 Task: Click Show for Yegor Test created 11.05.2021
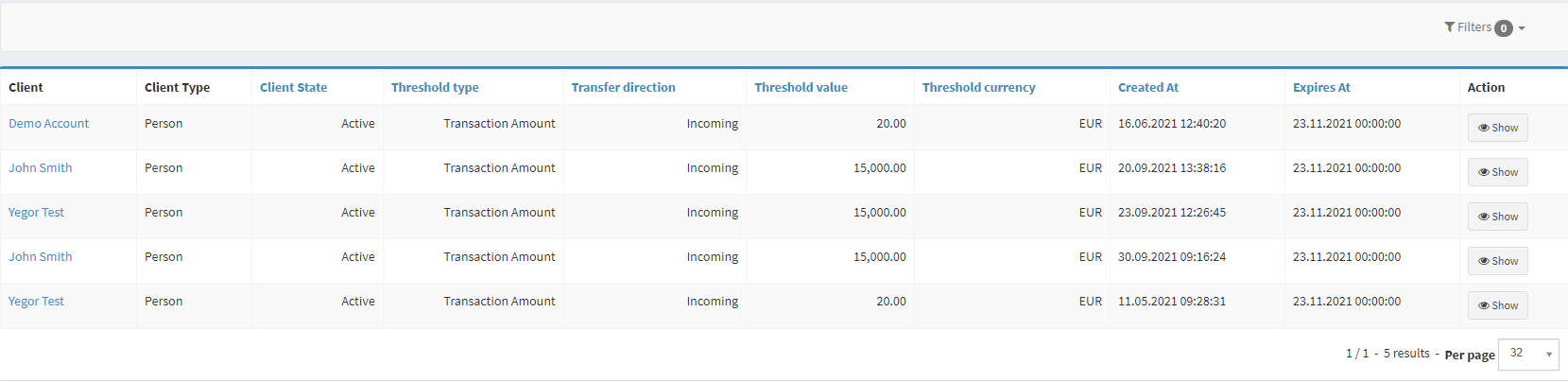click(1497, 305)
